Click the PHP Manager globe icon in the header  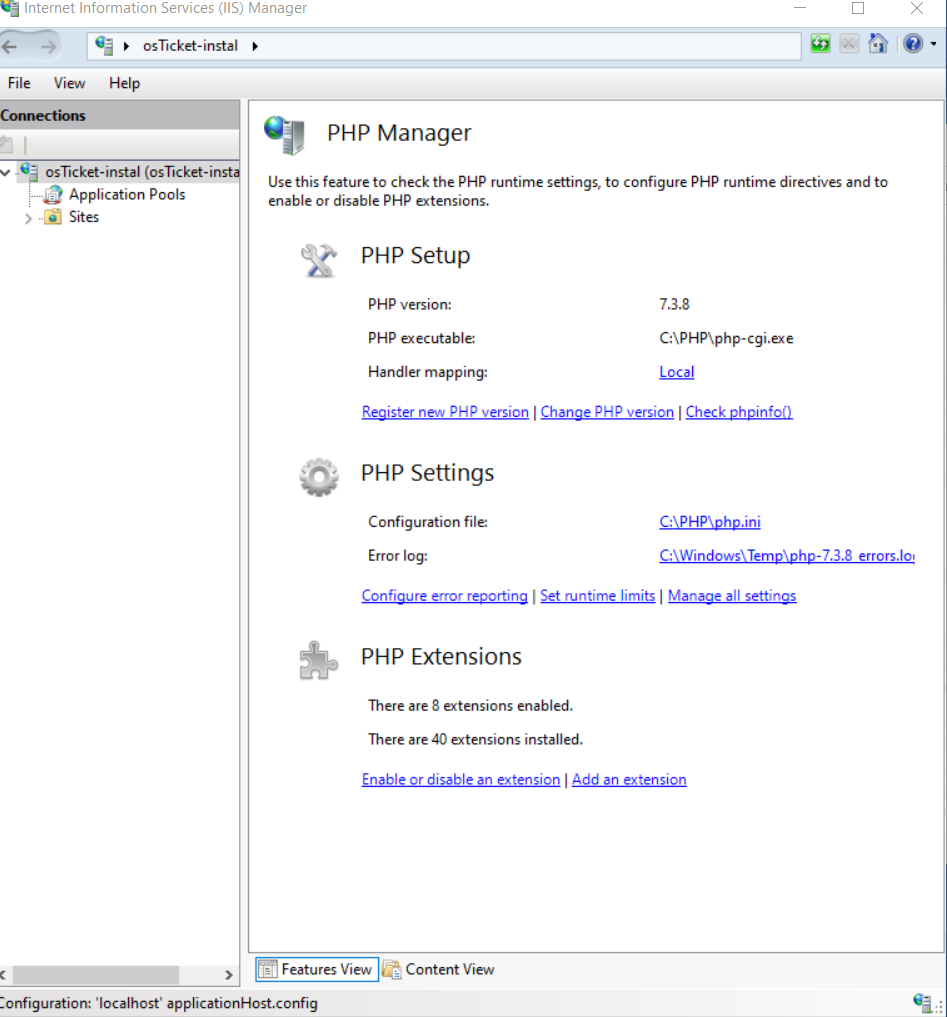(x=287, y=133)
